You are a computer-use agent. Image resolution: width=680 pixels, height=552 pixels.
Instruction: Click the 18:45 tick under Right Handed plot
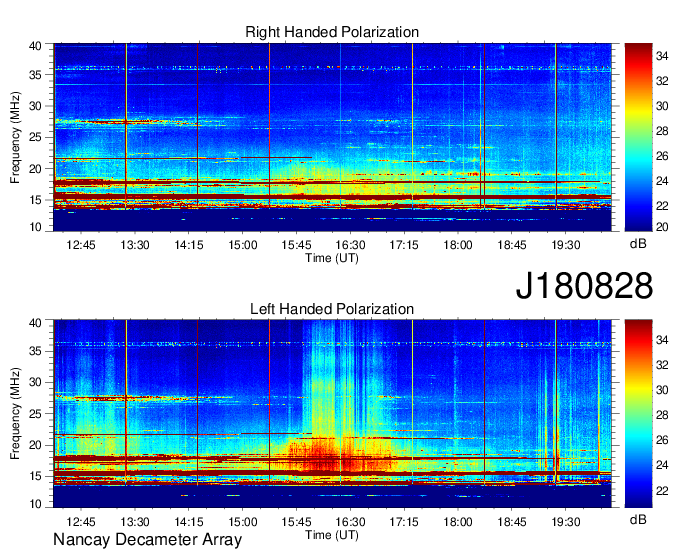[x=512, y=245]
